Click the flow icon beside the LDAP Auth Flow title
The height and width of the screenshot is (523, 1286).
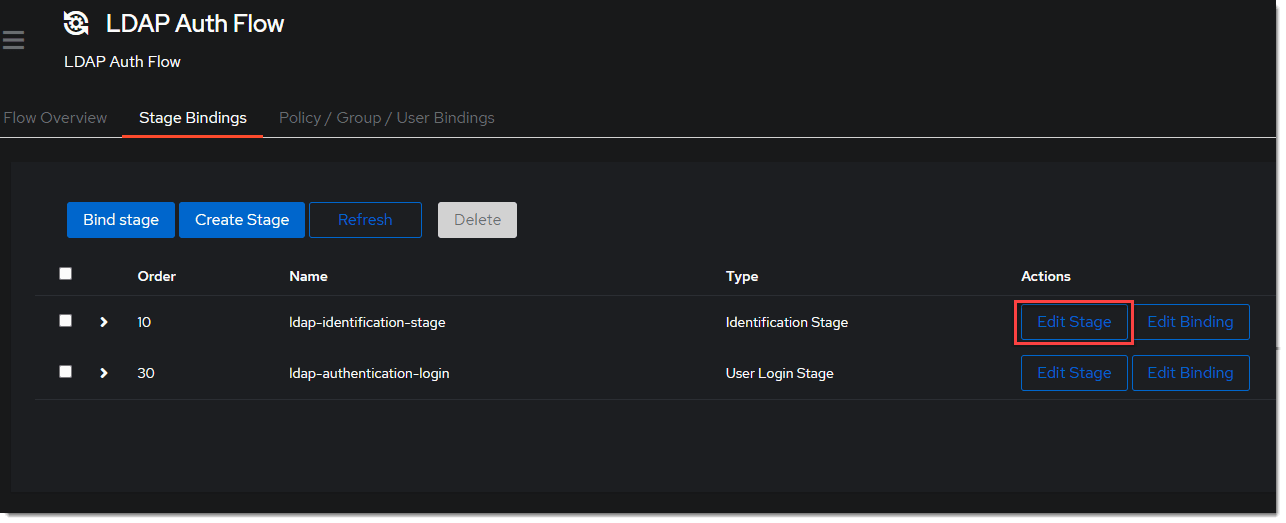77,23
